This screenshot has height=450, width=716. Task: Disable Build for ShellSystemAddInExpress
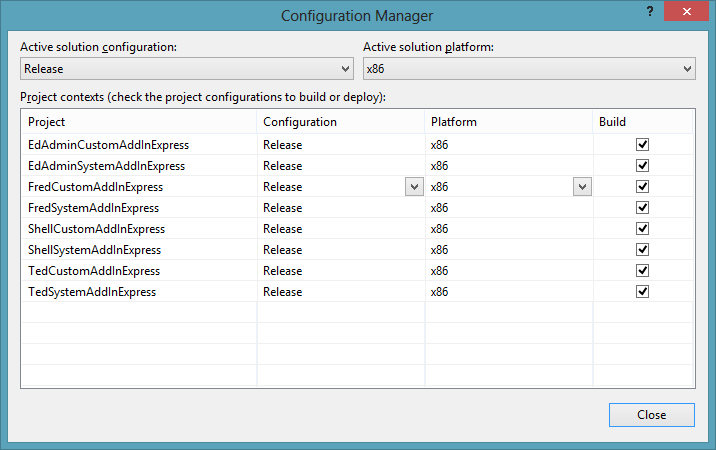tap(642, 249)
